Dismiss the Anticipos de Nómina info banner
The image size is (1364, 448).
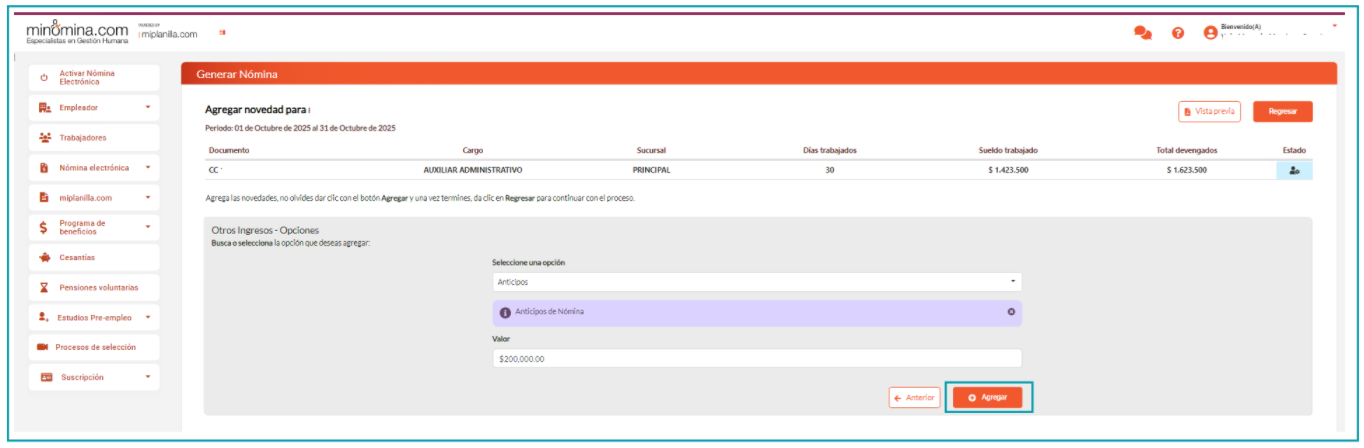(1011, 312)
